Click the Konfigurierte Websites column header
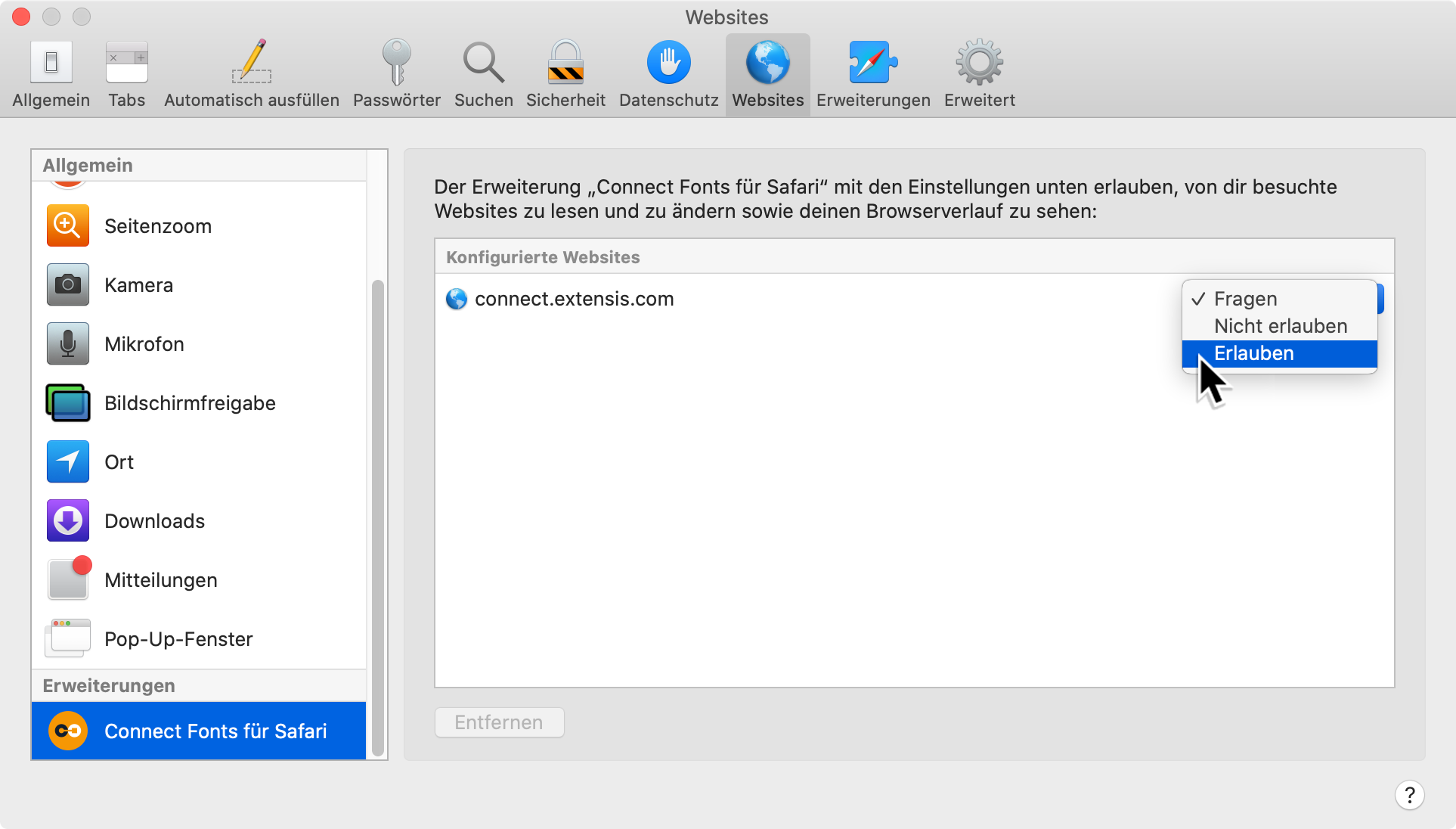Screen dimensions: 1456x829 [x=914, y=257]
